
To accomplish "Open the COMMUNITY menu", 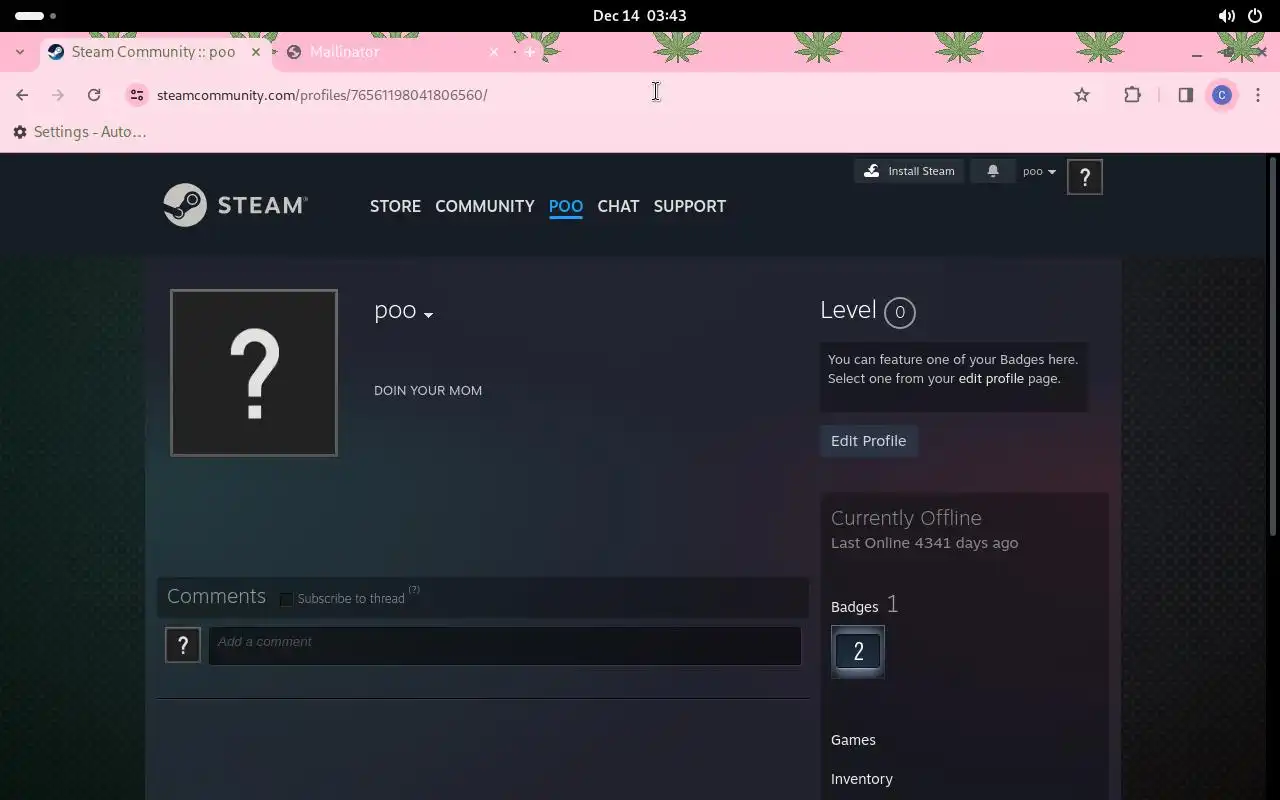I will point(484,206).
